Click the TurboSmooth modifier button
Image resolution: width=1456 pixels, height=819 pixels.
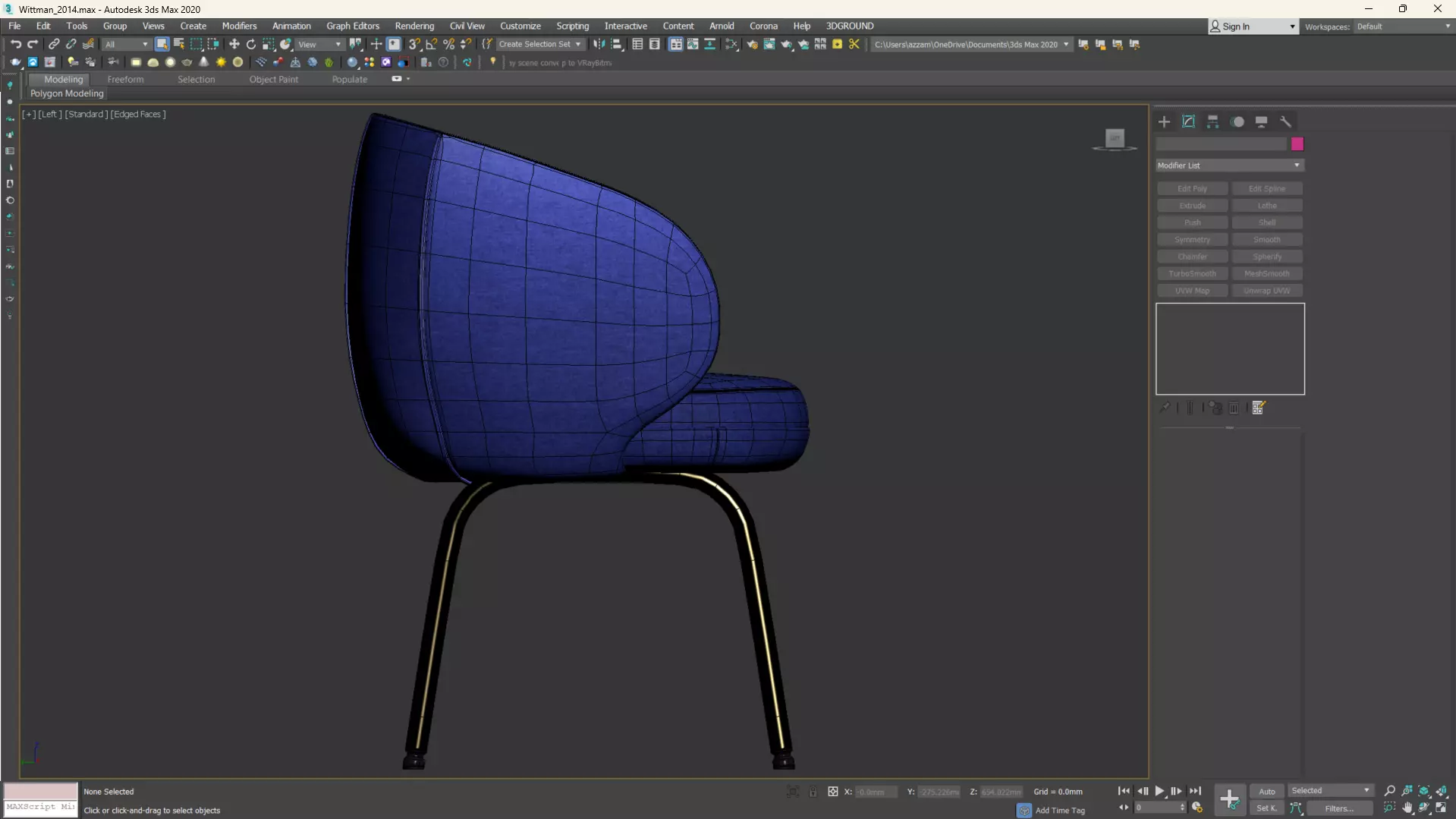[x=1192, y=273]
